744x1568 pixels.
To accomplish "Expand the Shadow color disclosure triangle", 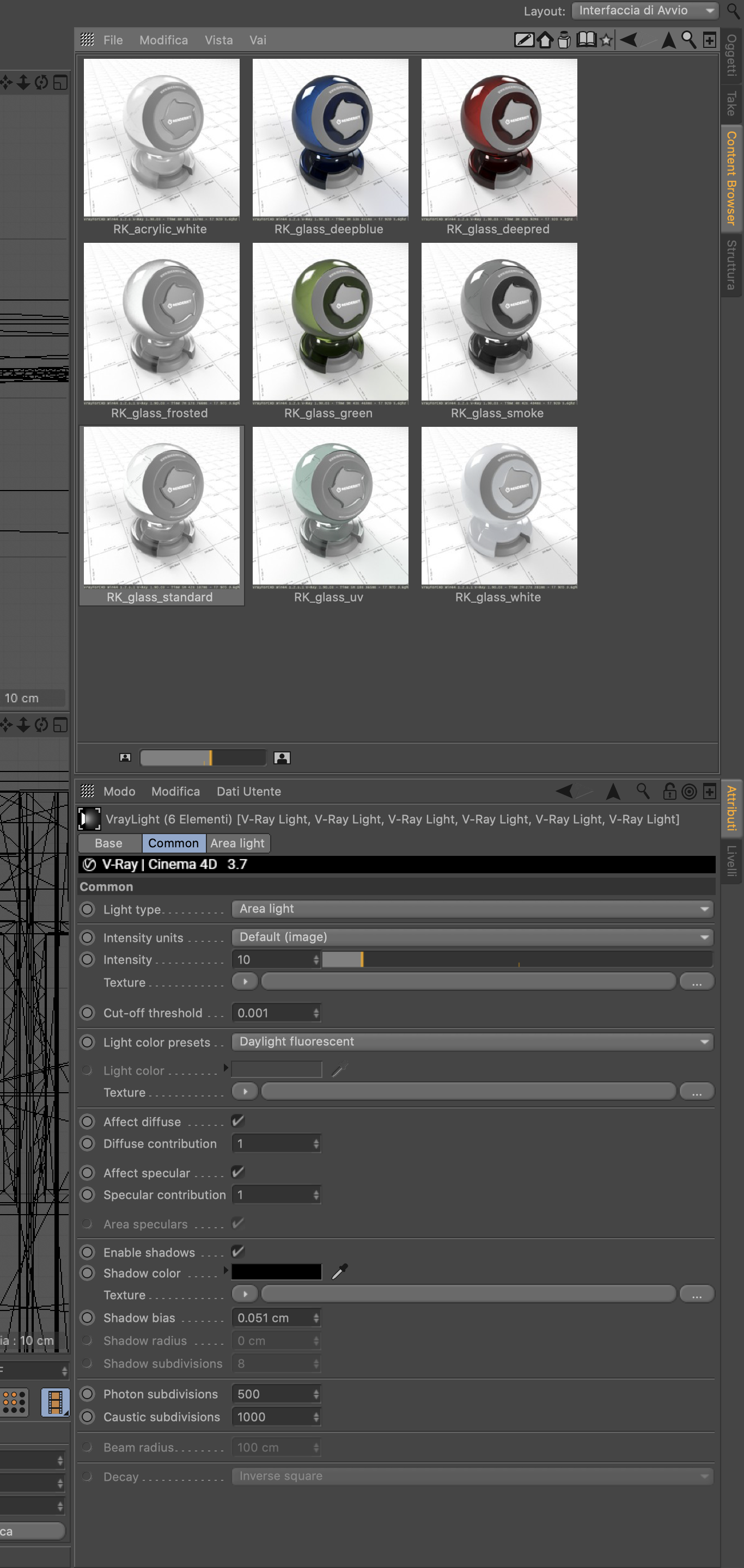I will click(x=226, y=1271).
